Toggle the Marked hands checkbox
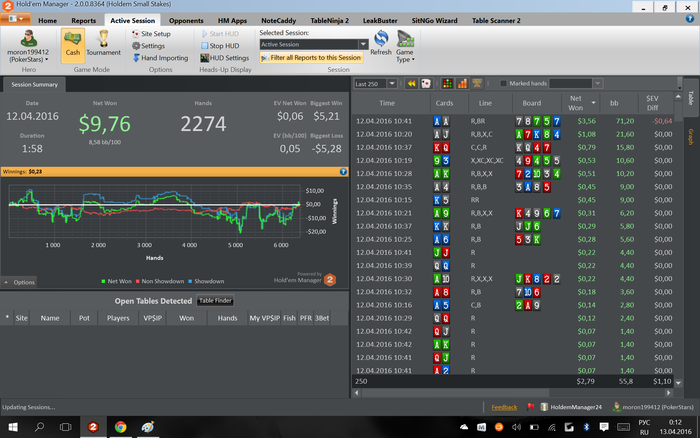700x438 pixels. tap(504, 83)
